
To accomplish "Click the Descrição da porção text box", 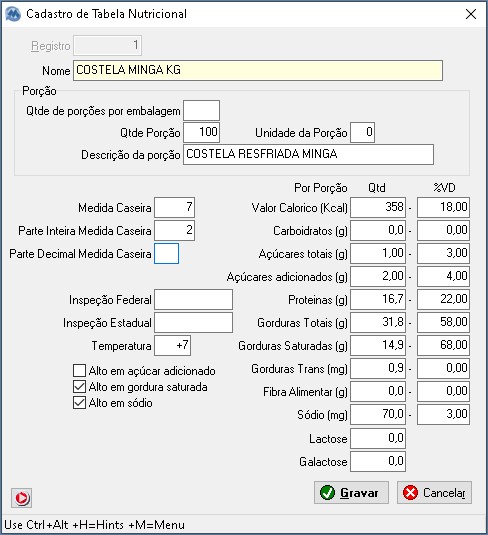I will pos(308,155).
